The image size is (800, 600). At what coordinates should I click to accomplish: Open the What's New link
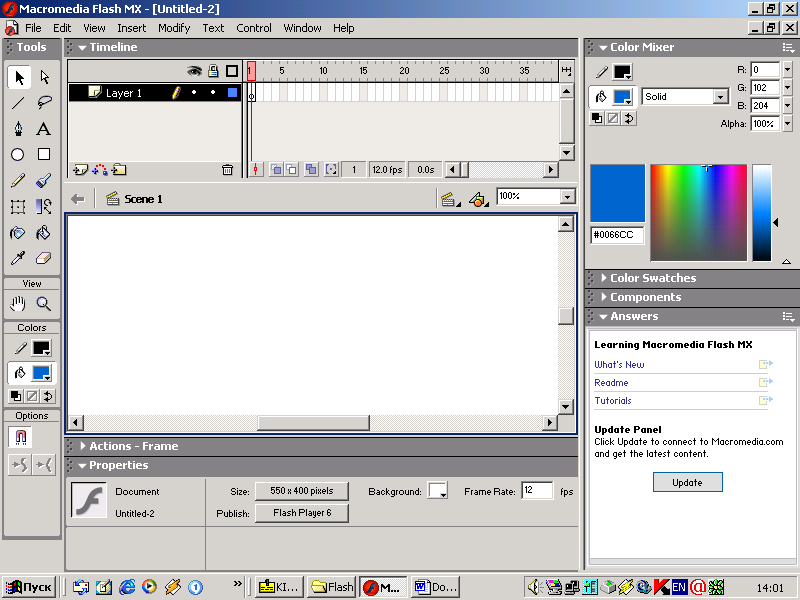(x=619, y=365)
